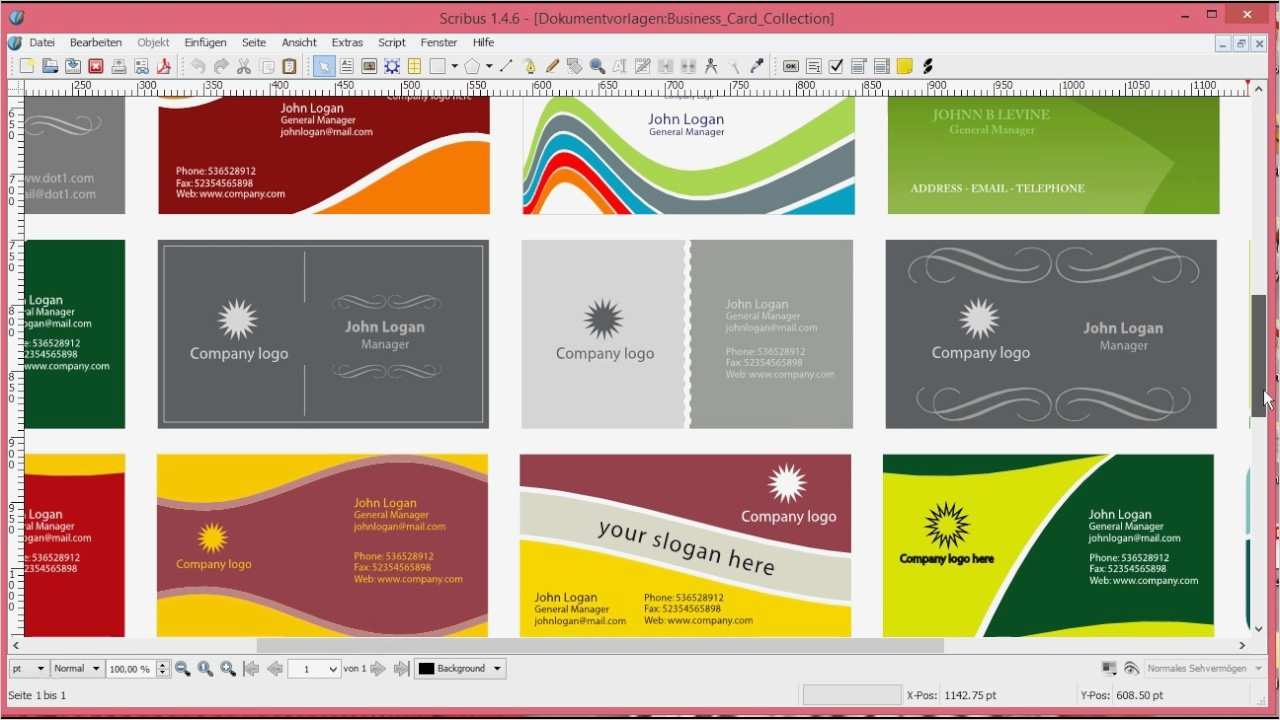Choose the Measurements compass tool

pos(711,67)
